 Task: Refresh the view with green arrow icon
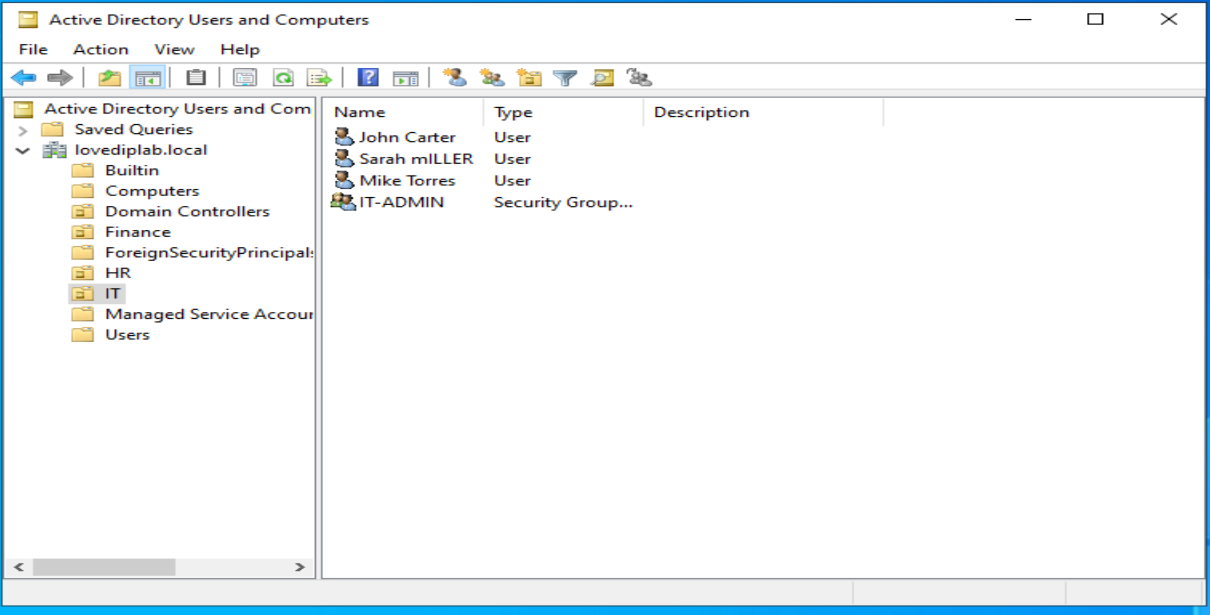point(283,78)
